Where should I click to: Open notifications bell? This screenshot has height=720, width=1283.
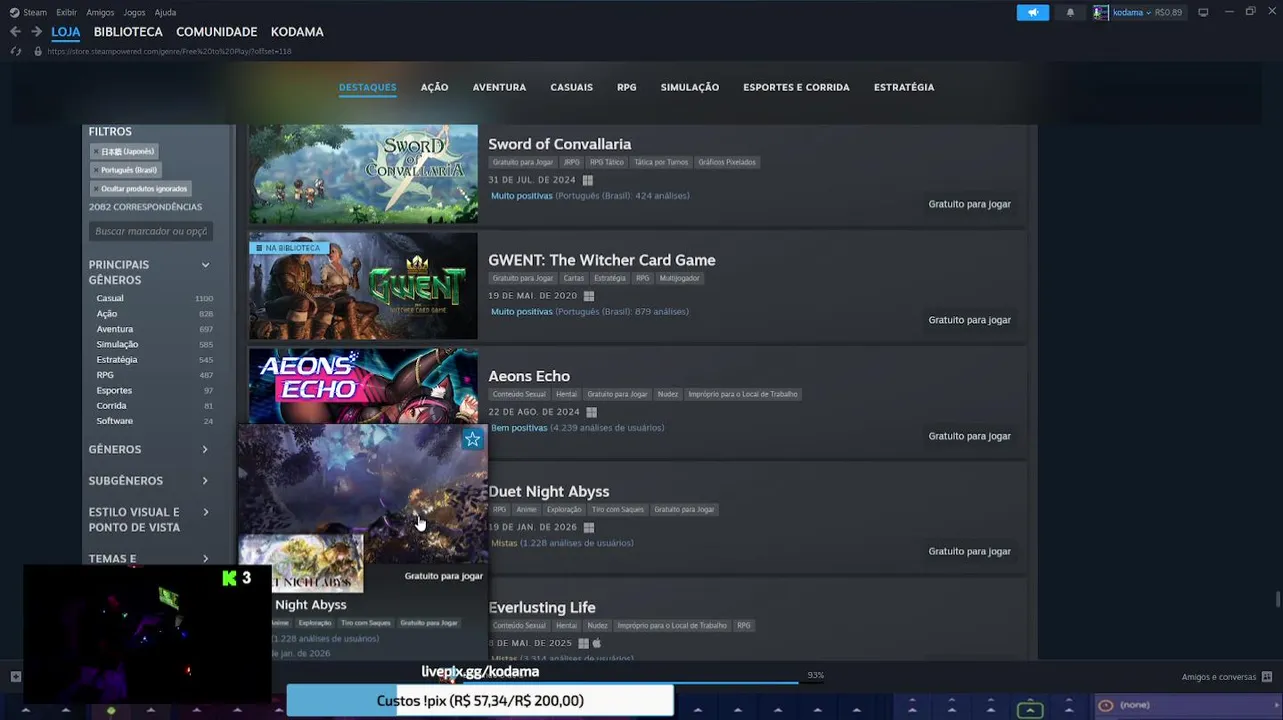point(1070,12)
